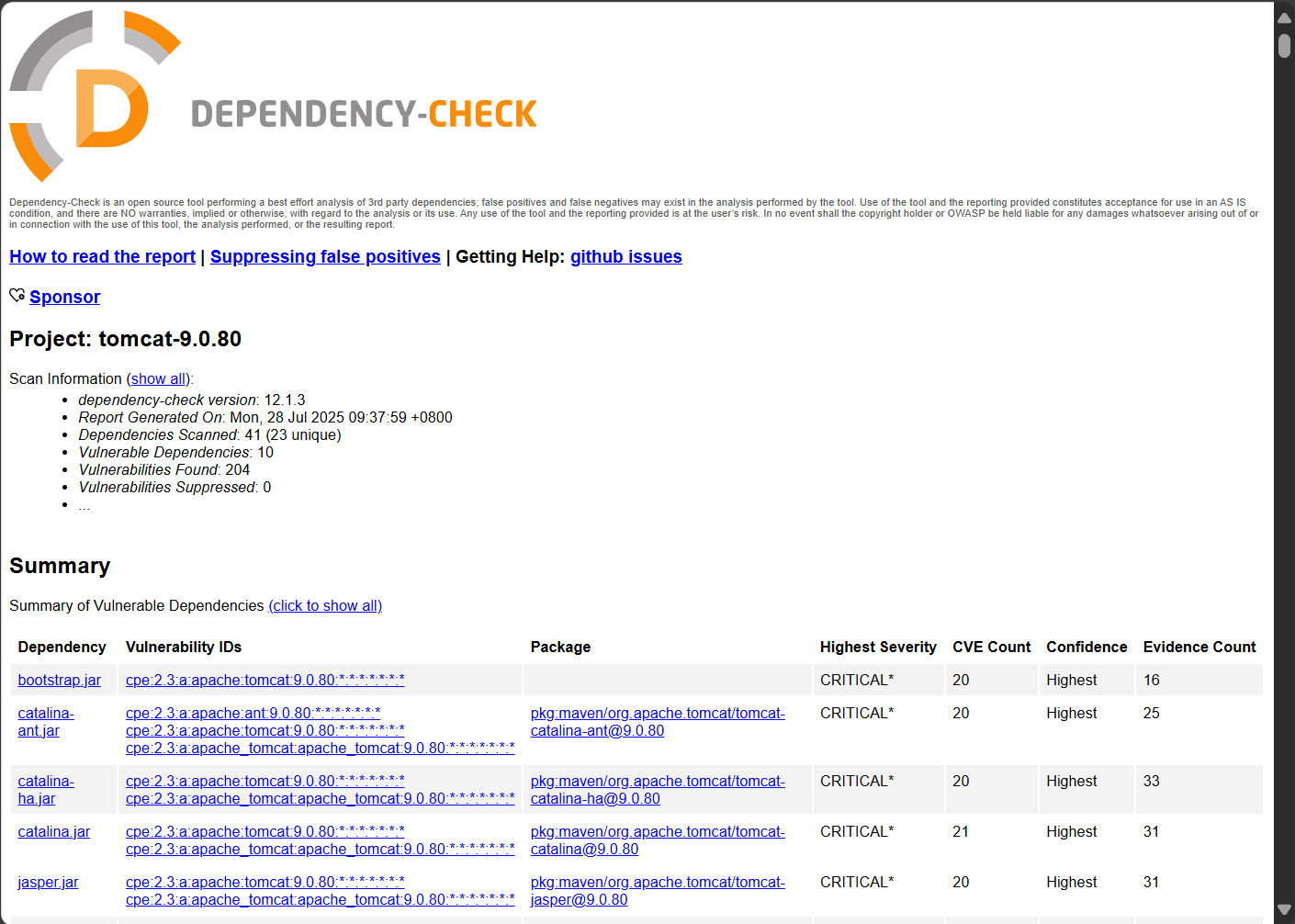This screenshot has width=1295, height=924.
Task: Open catalina-ha.jar's apache_tomcat CPE link
Action: (321, 798)
